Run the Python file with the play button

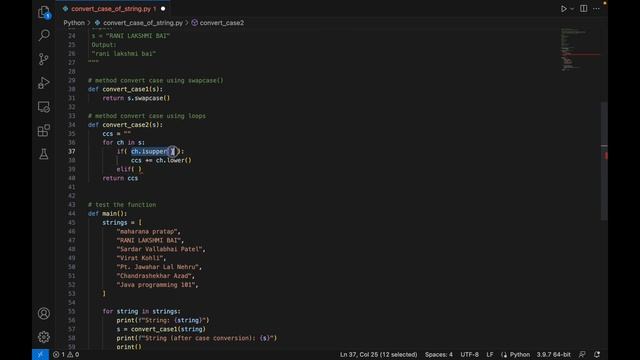564,9
